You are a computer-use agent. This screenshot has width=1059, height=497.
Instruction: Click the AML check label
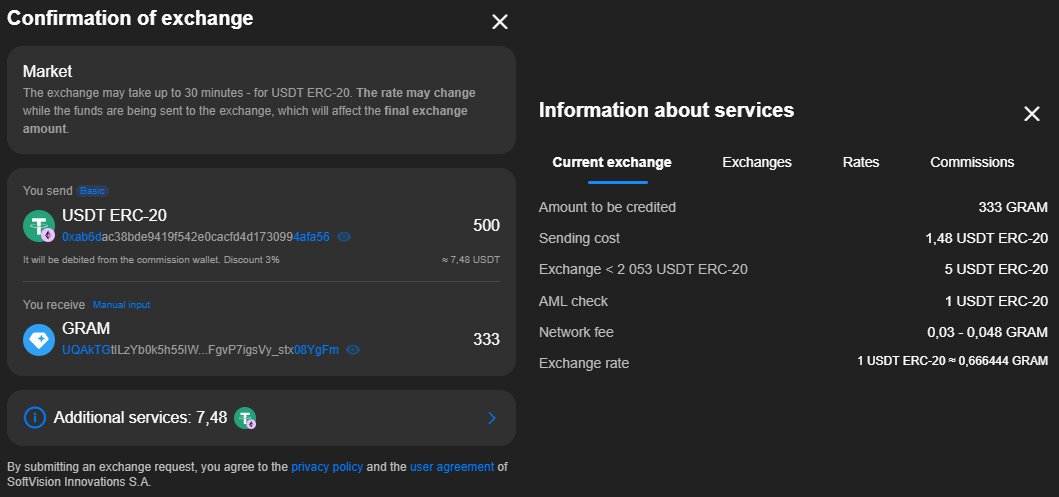[x=573, y=301]
